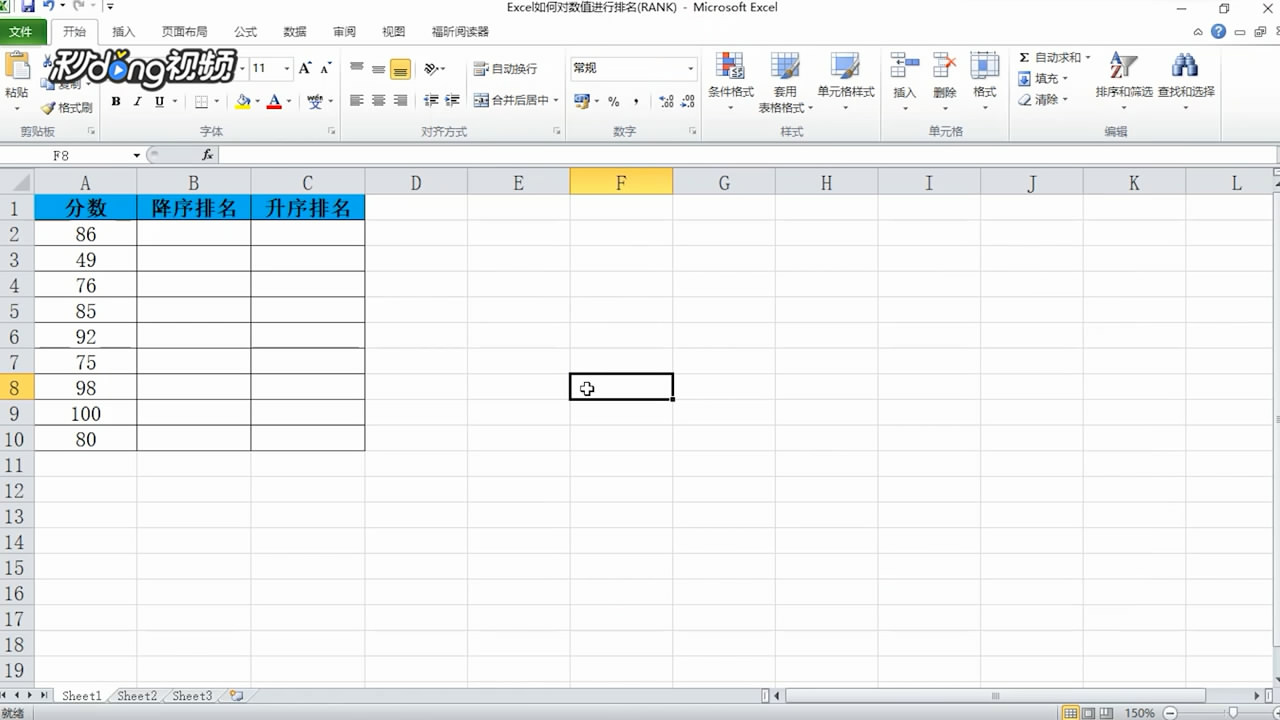The width and height of the screenshot is (1280, 720).
Task: Click the Delete cells (删除) icon
Action: [944, 66]
